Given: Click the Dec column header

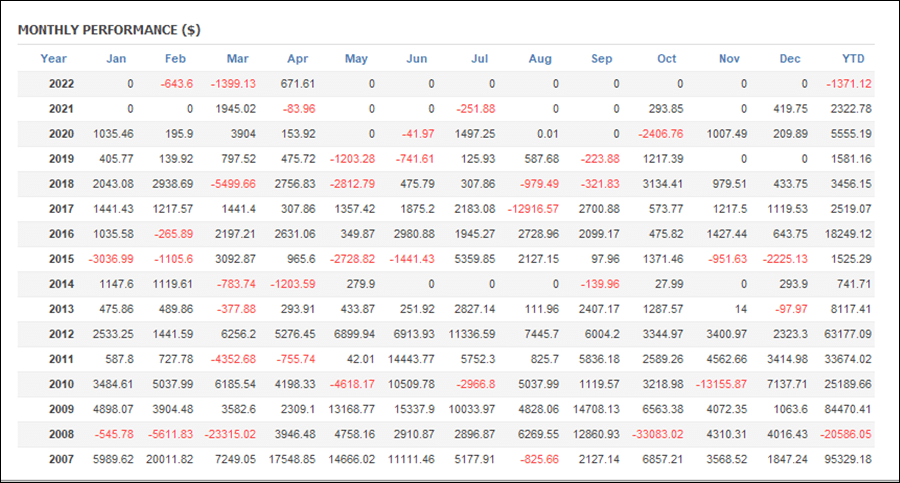Looking at the screenshot, I should 790,59.
